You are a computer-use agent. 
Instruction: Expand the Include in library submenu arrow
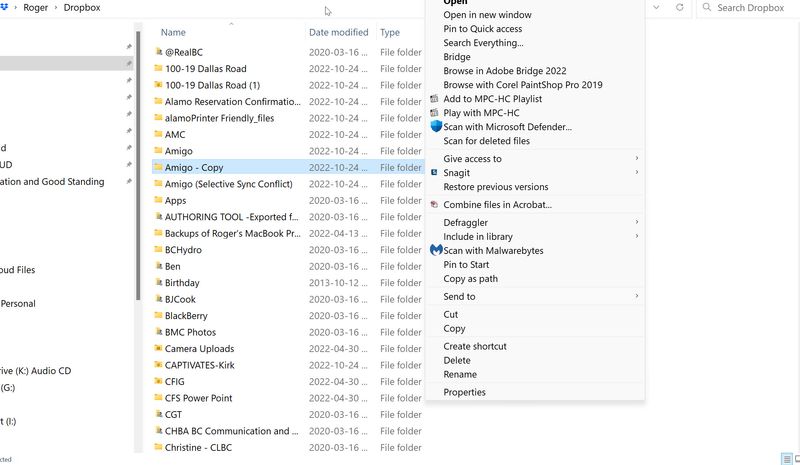637,236
